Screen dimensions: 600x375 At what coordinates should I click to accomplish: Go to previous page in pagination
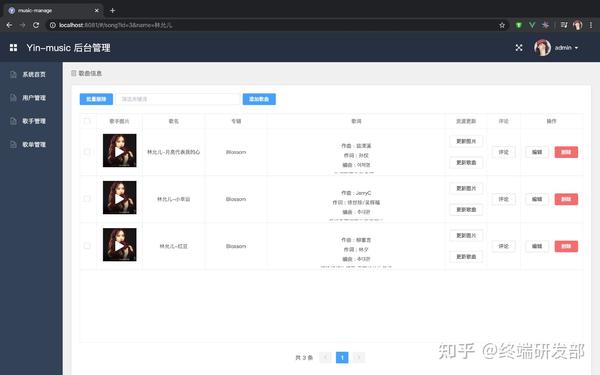click(325, 357)
